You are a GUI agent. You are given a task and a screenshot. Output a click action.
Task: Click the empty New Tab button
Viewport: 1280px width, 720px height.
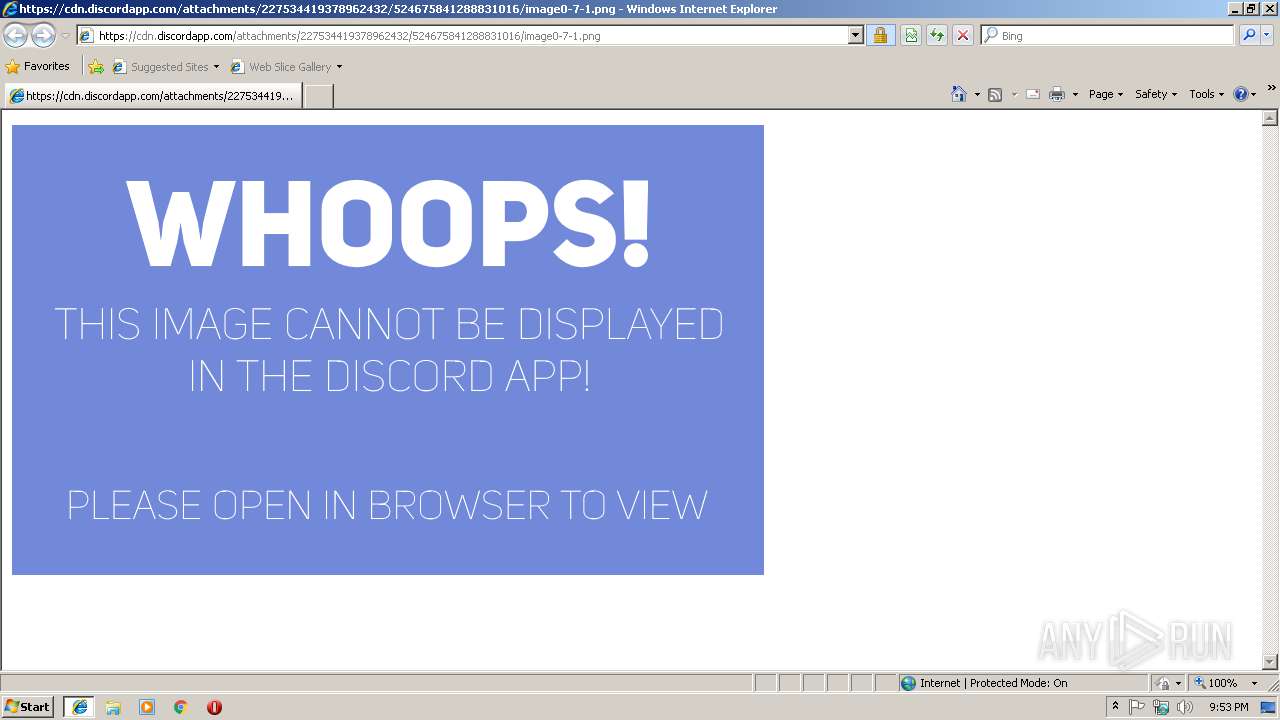(318, 96)
